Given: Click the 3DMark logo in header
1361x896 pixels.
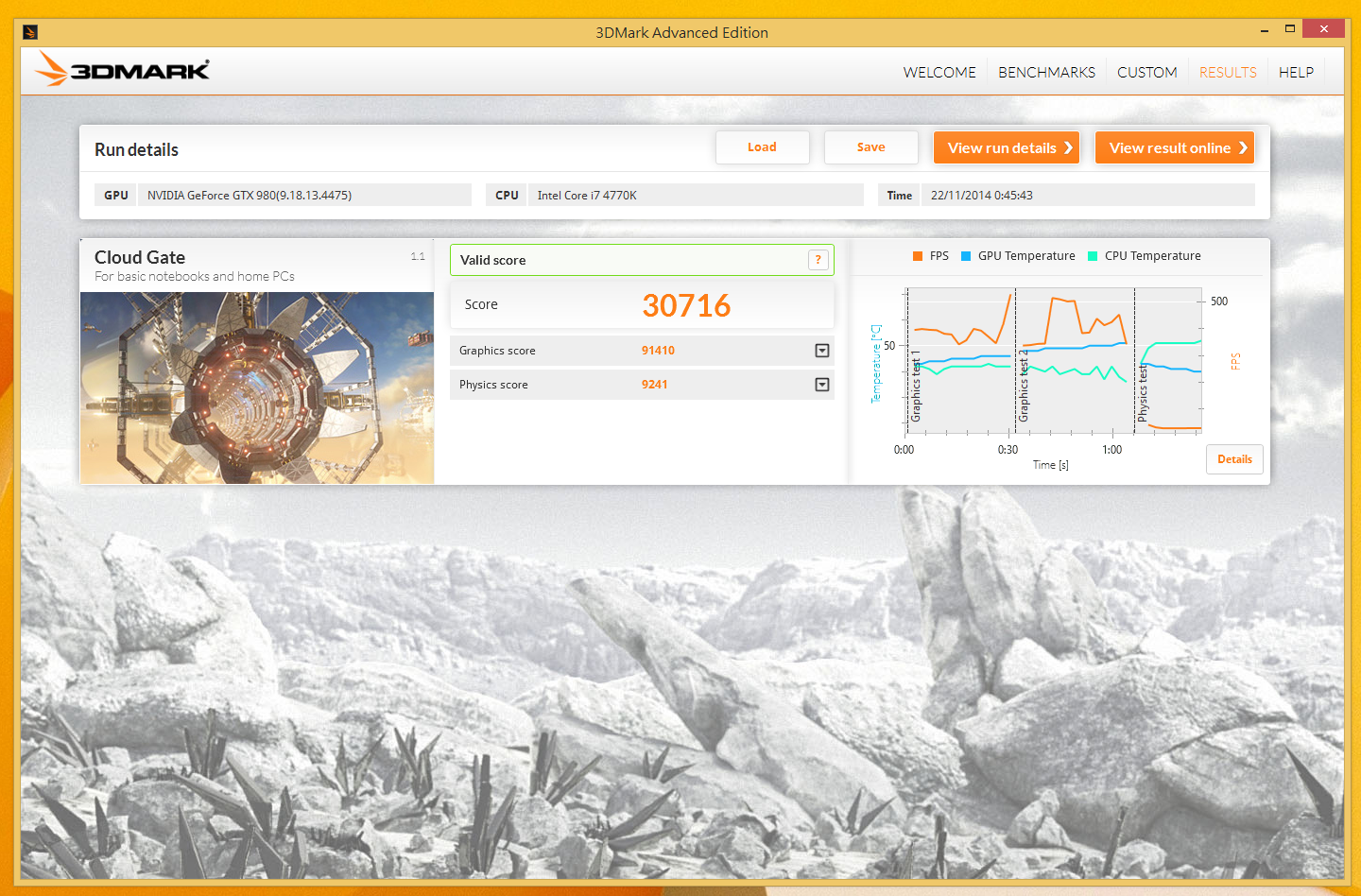Looking at the screenshot, I should 122,69.
